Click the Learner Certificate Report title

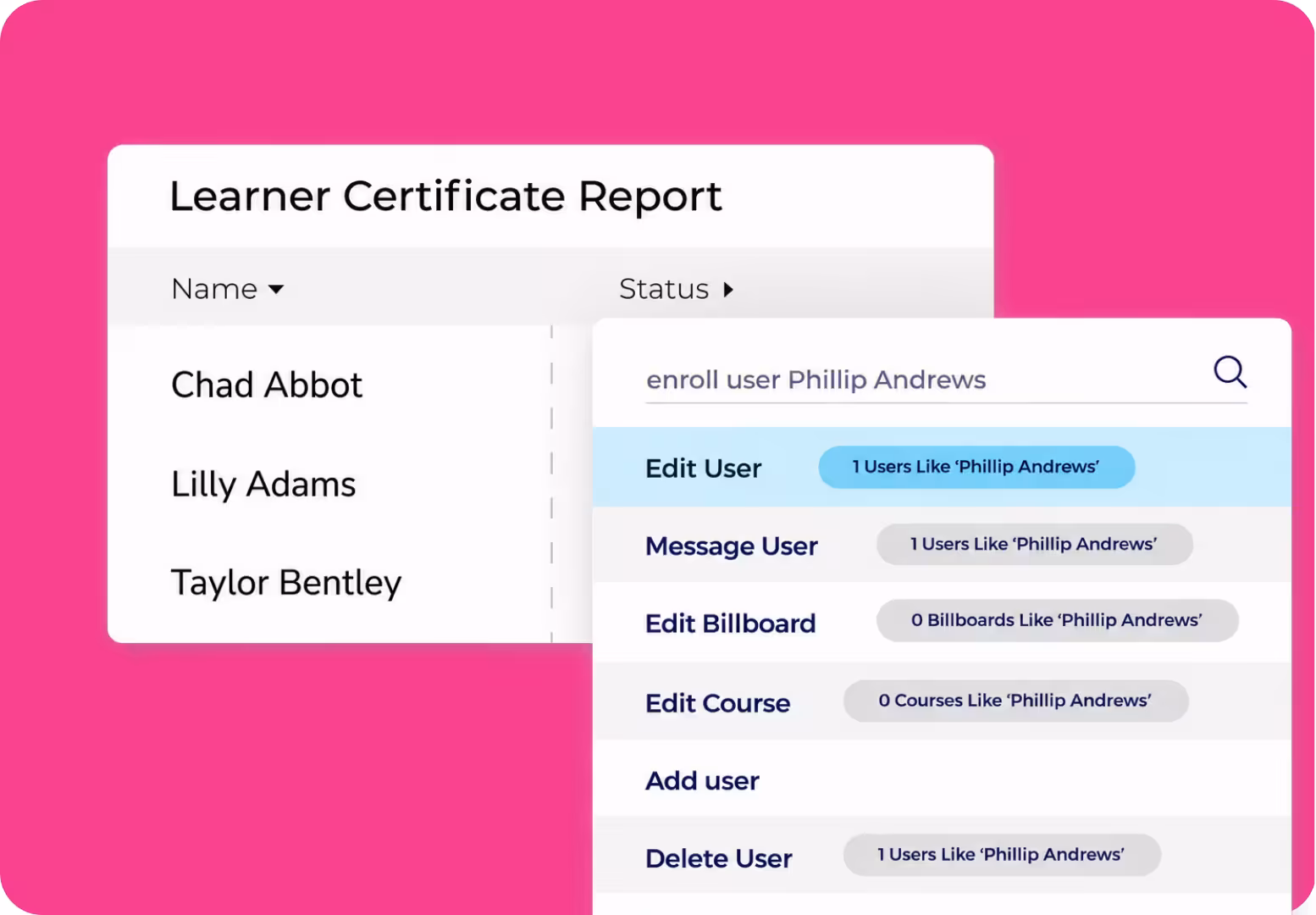tap(445, 197)
